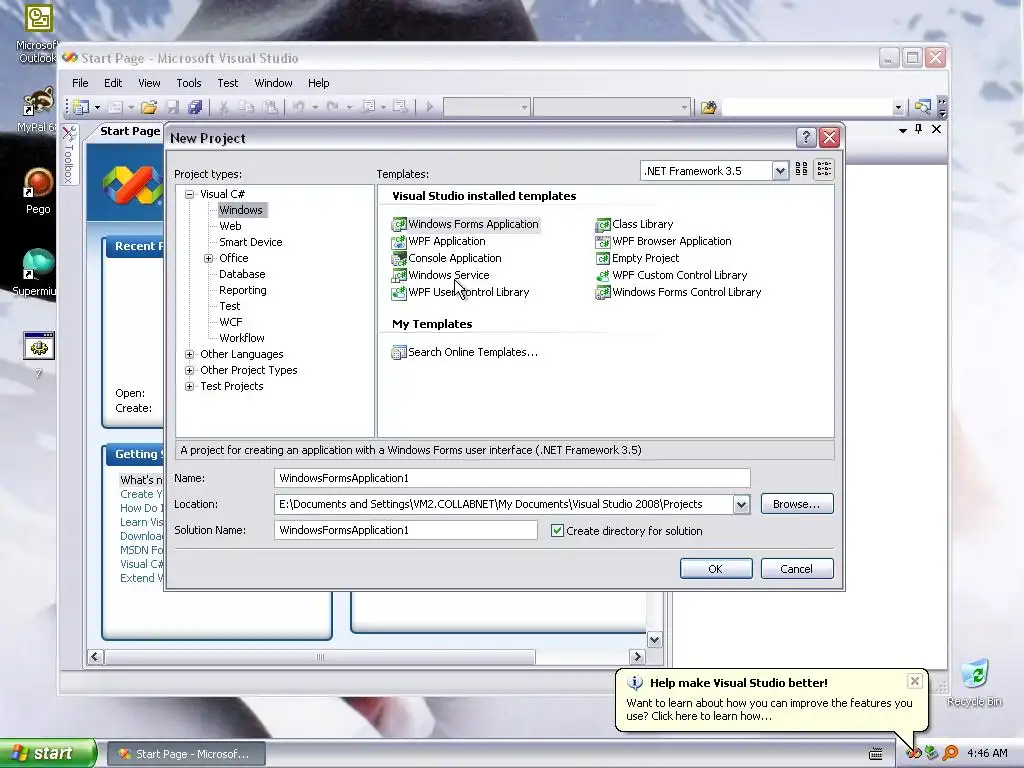The width and height of the screenshot is (1024, 768).
Task: Click the Cut scissors toolbar icon
Action: click(223, 106)
